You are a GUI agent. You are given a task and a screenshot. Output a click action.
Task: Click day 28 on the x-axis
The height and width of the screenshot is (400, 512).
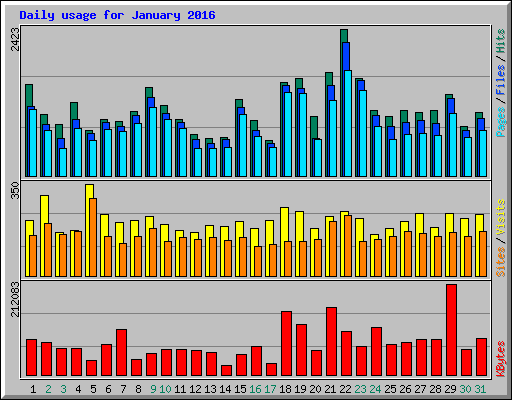[435, 389]
